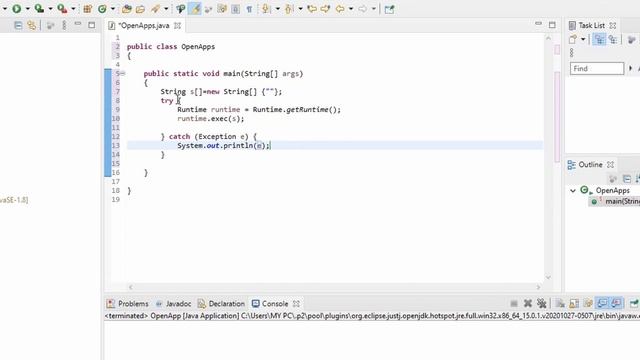This screenshot has height=360, width=640.
Task: Click the New Java Class icon
Action: point(102,9)
